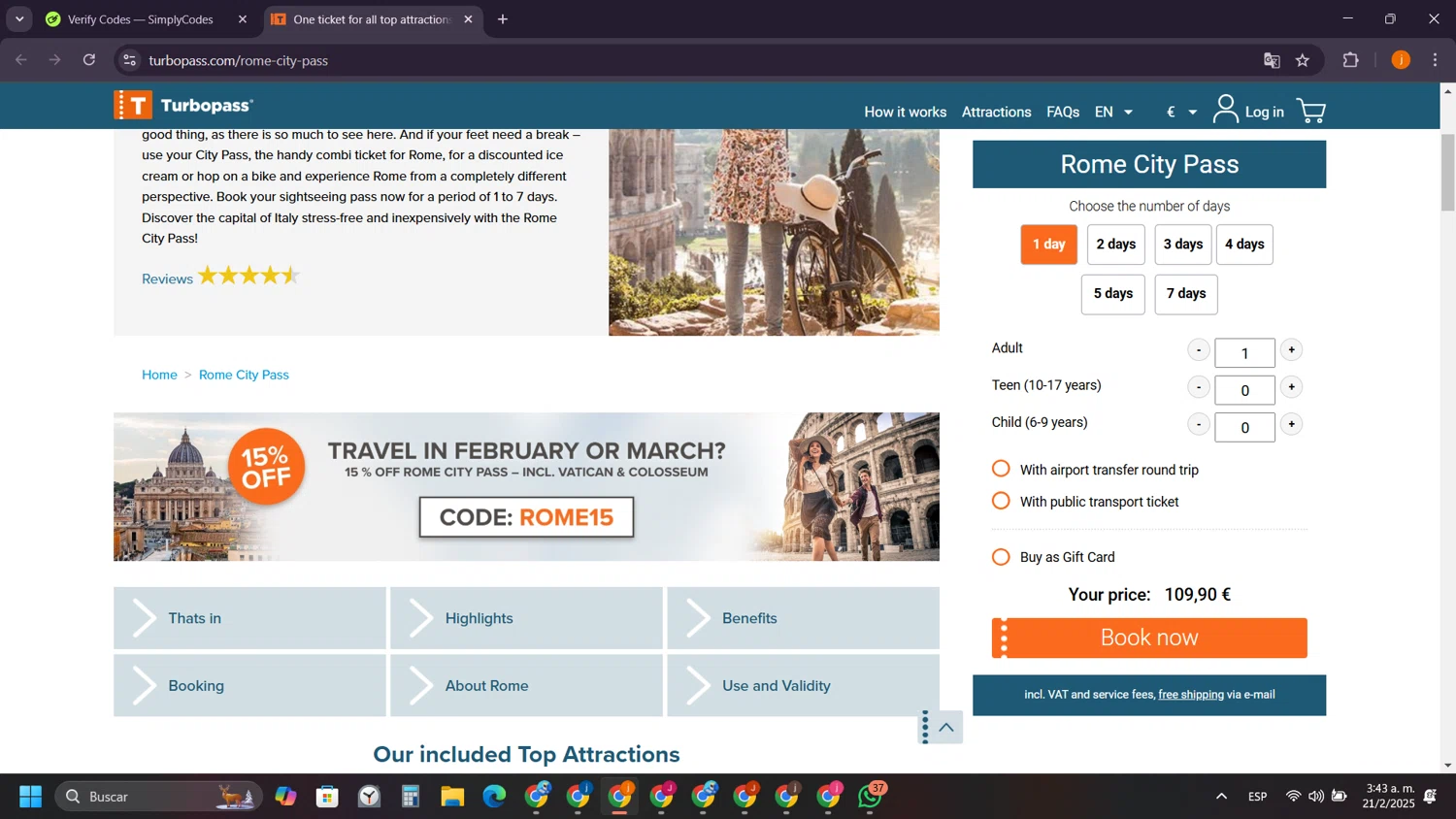The width and height of the screenshot is (1456, 819).
Task: Select With airport transfer round trip option
Action: click(x=1001, y=469)
